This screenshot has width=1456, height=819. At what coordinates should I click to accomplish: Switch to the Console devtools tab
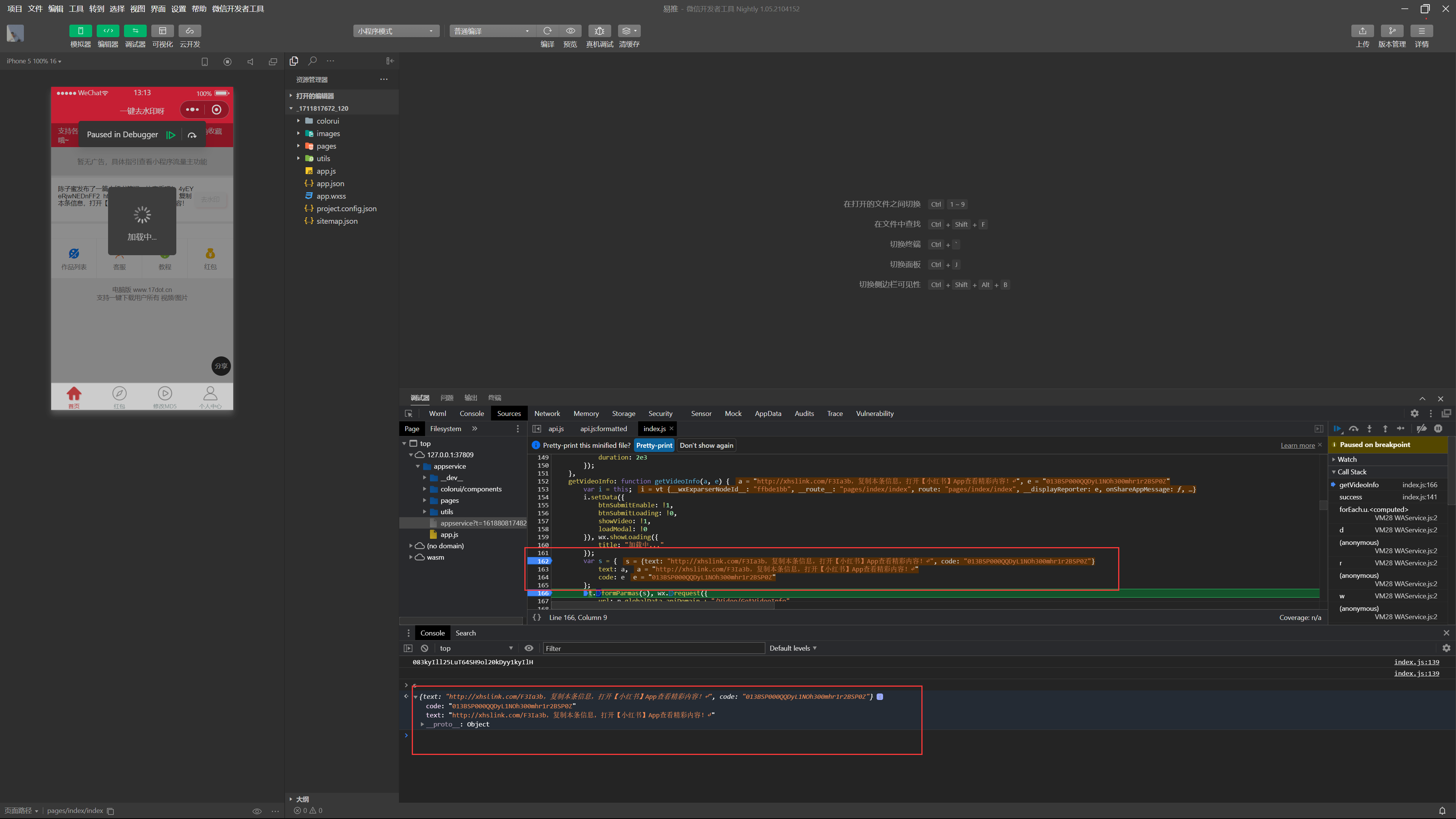point(471,413)
